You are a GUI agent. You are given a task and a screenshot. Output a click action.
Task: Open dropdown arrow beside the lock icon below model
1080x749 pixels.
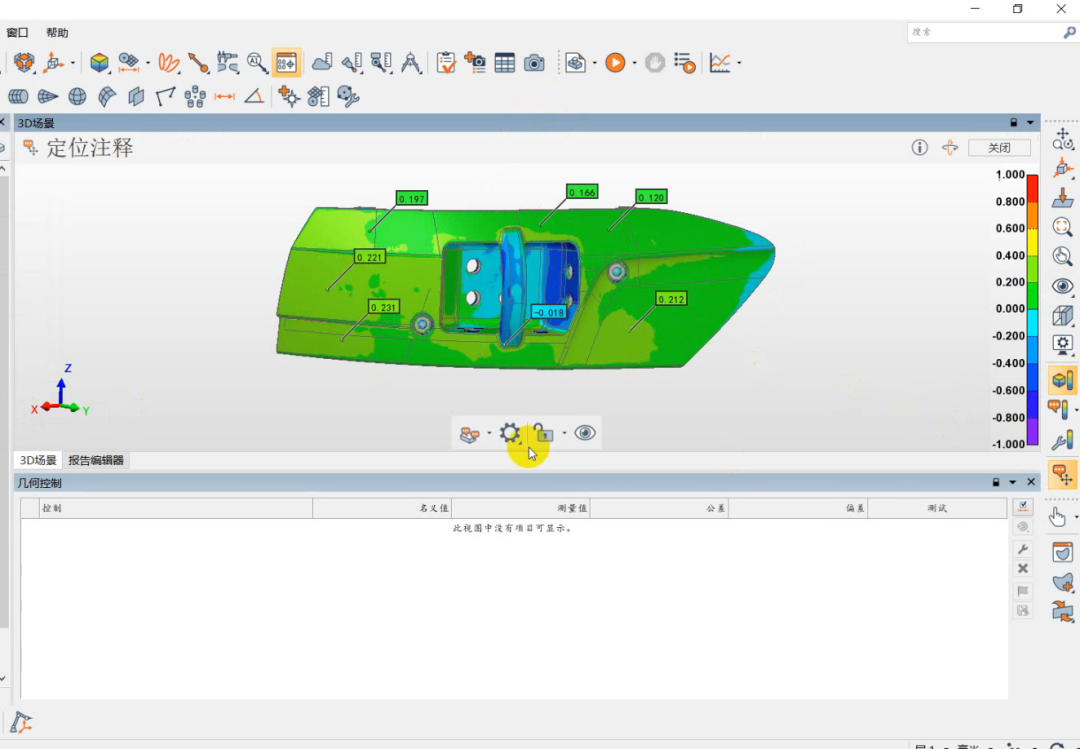point(564,434)
